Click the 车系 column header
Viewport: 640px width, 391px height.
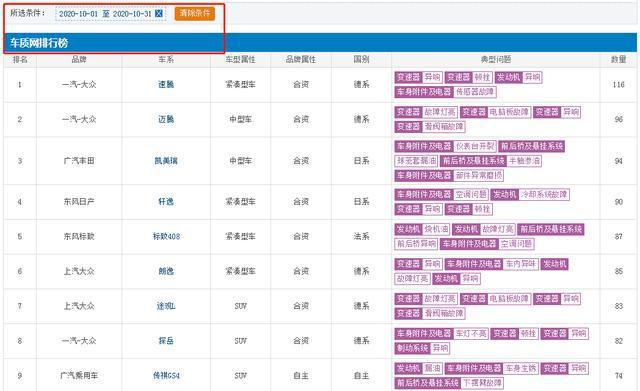166,60
